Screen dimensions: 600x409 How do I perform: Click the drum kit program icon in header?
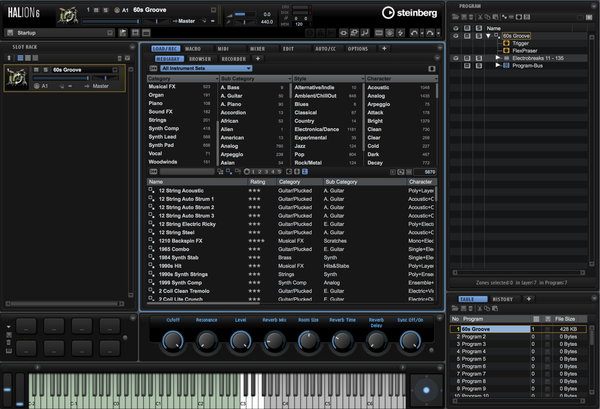[68, 16]
